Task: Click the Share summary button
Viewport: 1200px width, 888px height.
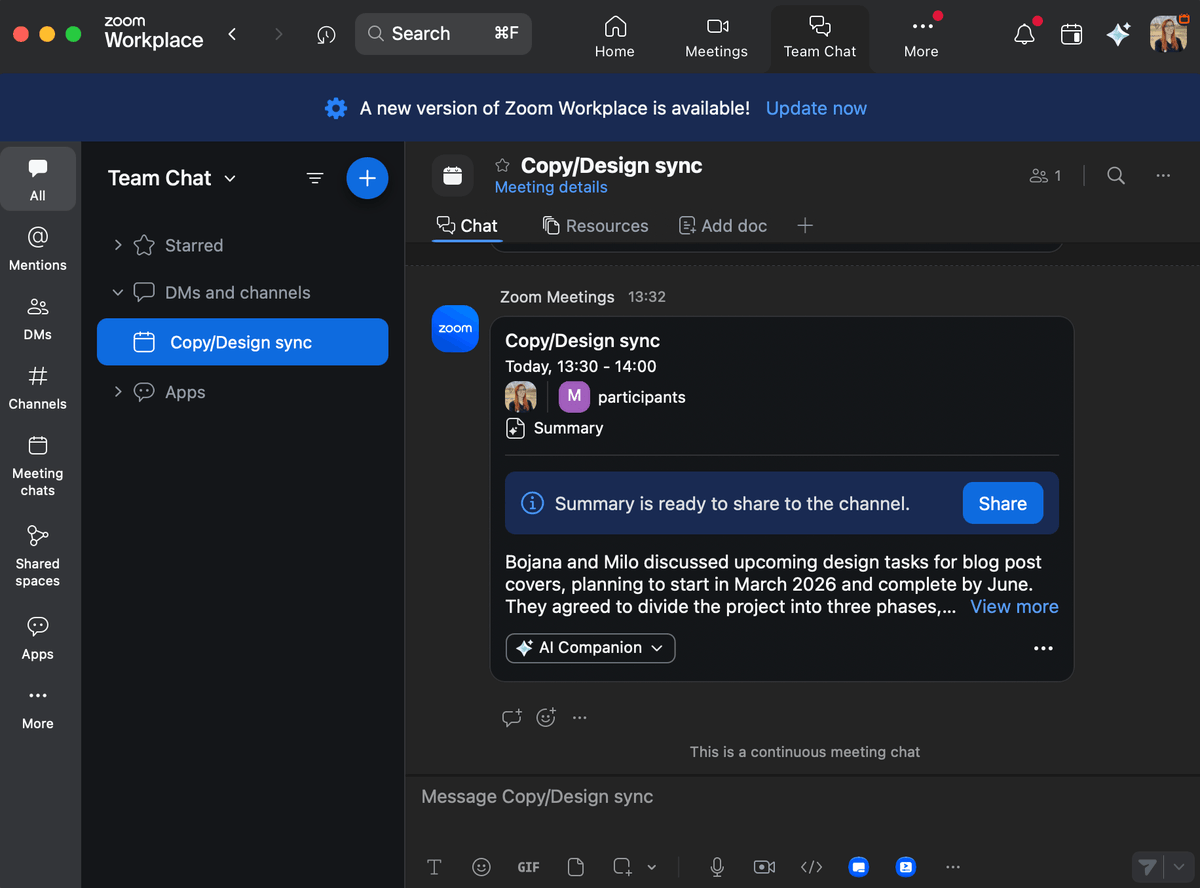Action: coord(1002,504)
